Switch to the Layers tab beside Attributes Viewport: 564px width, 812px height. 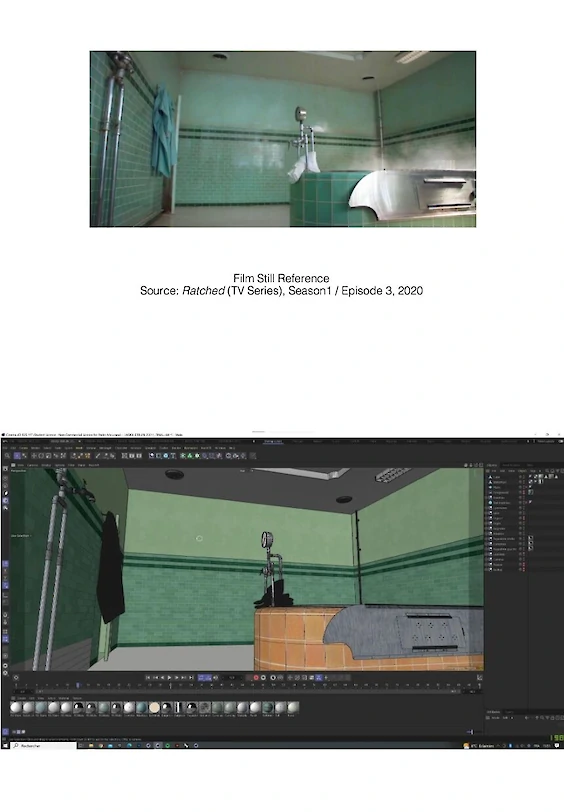(509, 712)
